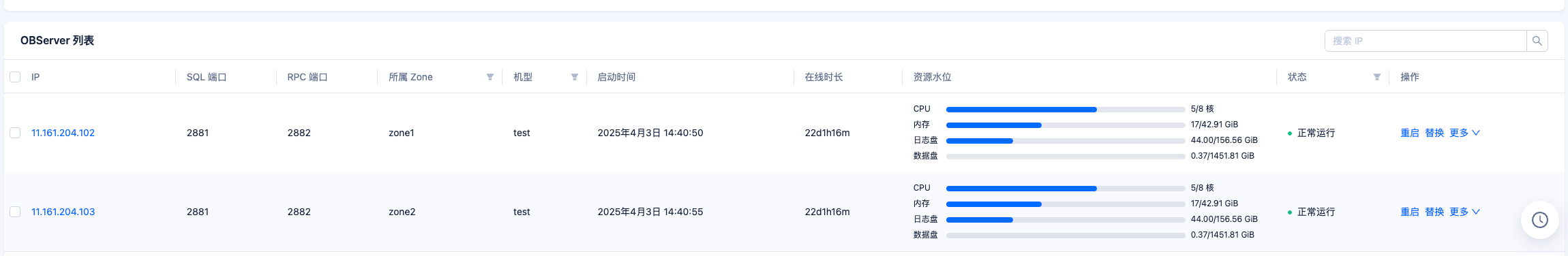Click 重启 for the zone1 server
Viewport: 1568px width, 256px height.
[1410, 133]
